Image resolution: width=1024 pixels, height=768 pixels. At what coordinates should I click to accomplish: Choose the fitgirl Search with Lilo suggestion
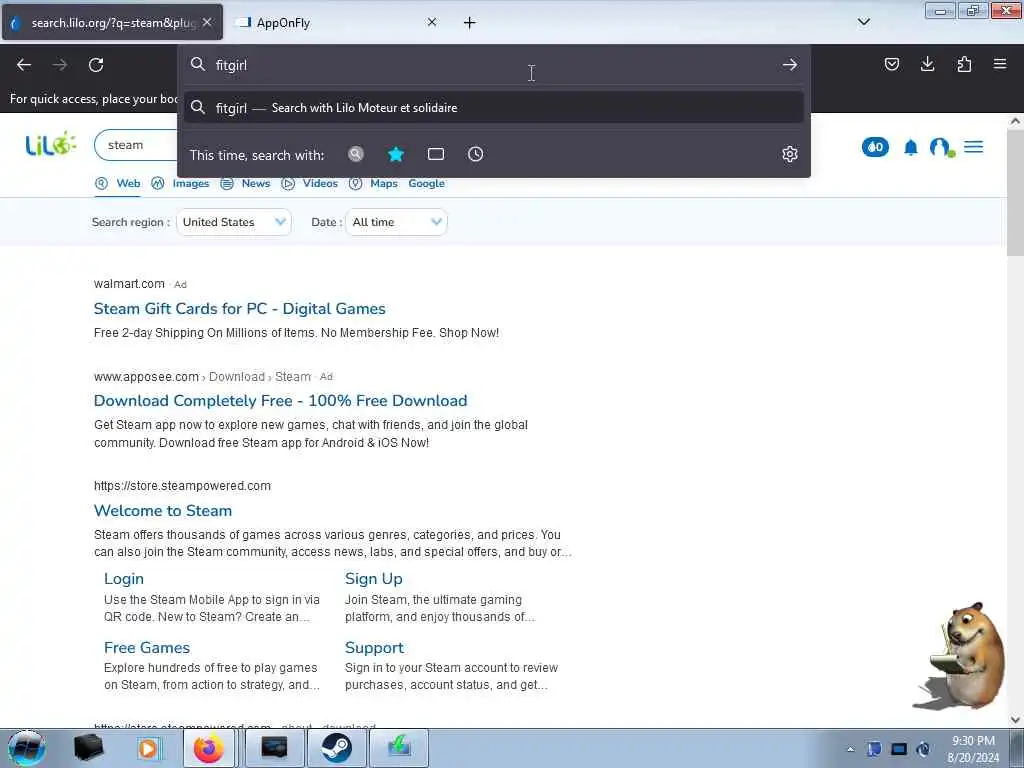point(493,108)
